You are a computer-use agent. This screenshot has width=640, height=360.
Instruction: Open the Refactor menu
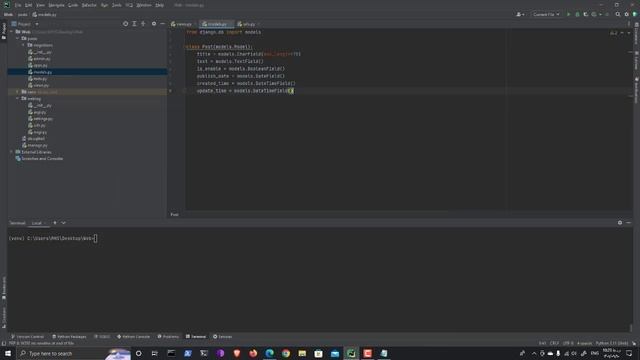click(89, 5)
